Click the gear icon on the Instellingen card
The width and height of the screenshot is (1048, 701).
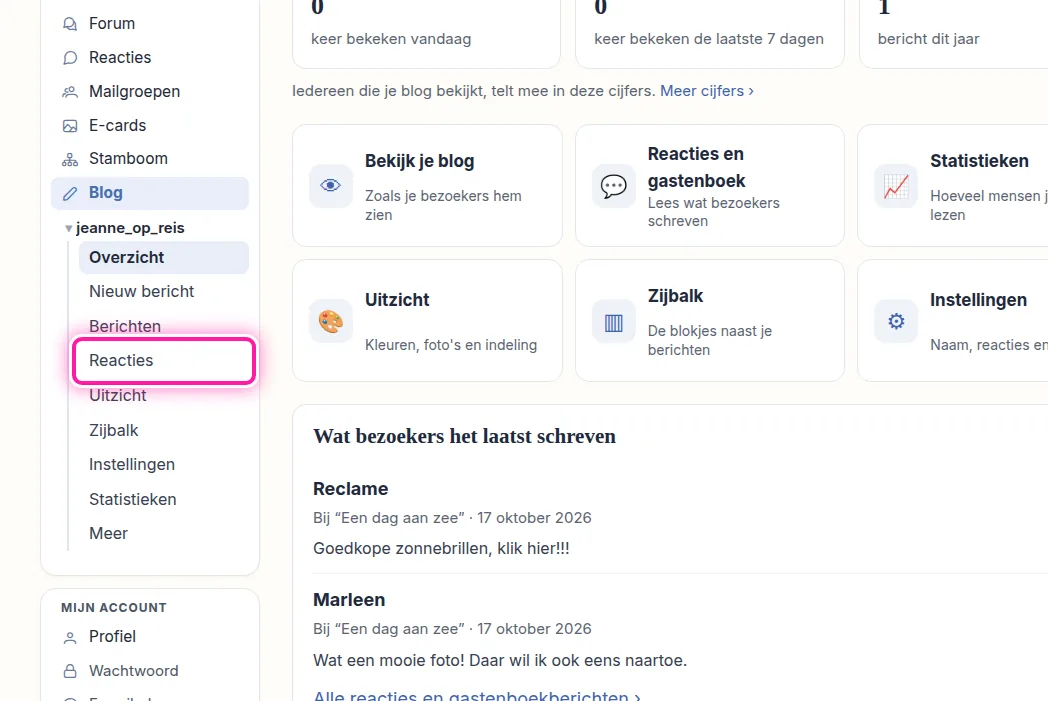[x=896, y=321]
